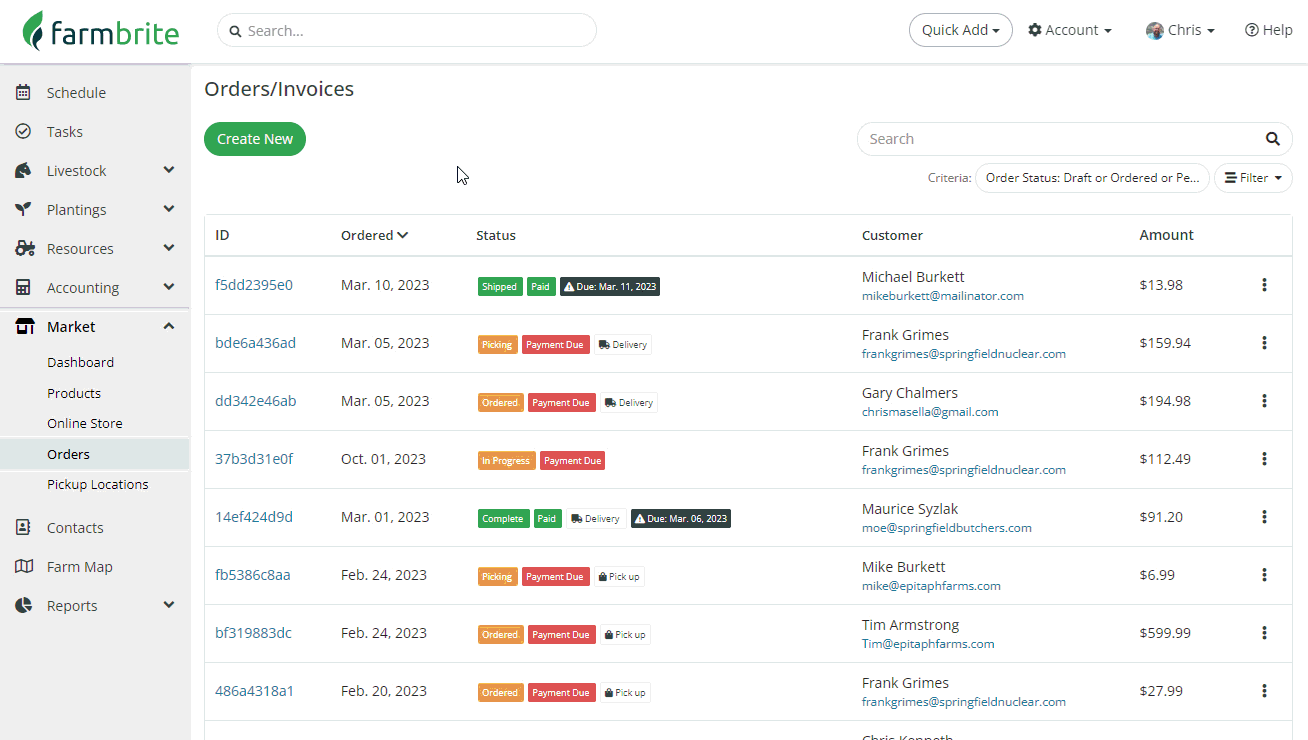The image size is (1308, 740).
Task: Open Online Store under Market
Action: pyautogui.click(x=85, y=423)
